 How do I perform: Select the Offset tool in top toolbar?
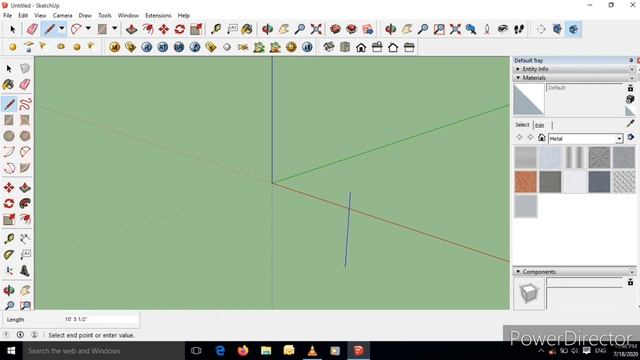pyautogui.click(x=148, y=29)
